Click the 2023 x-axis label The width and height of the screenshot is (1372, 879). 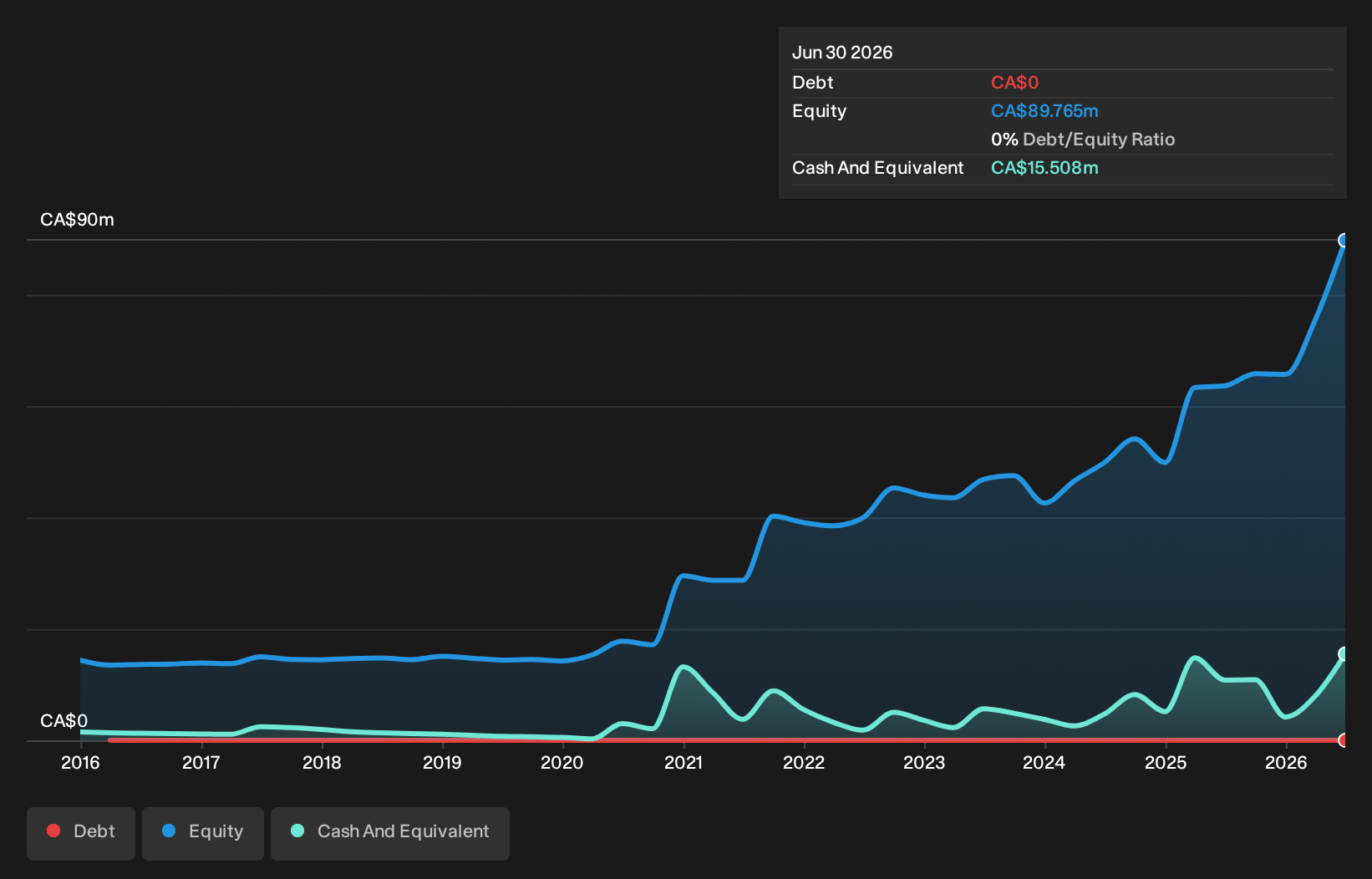(x=924, y=762)
